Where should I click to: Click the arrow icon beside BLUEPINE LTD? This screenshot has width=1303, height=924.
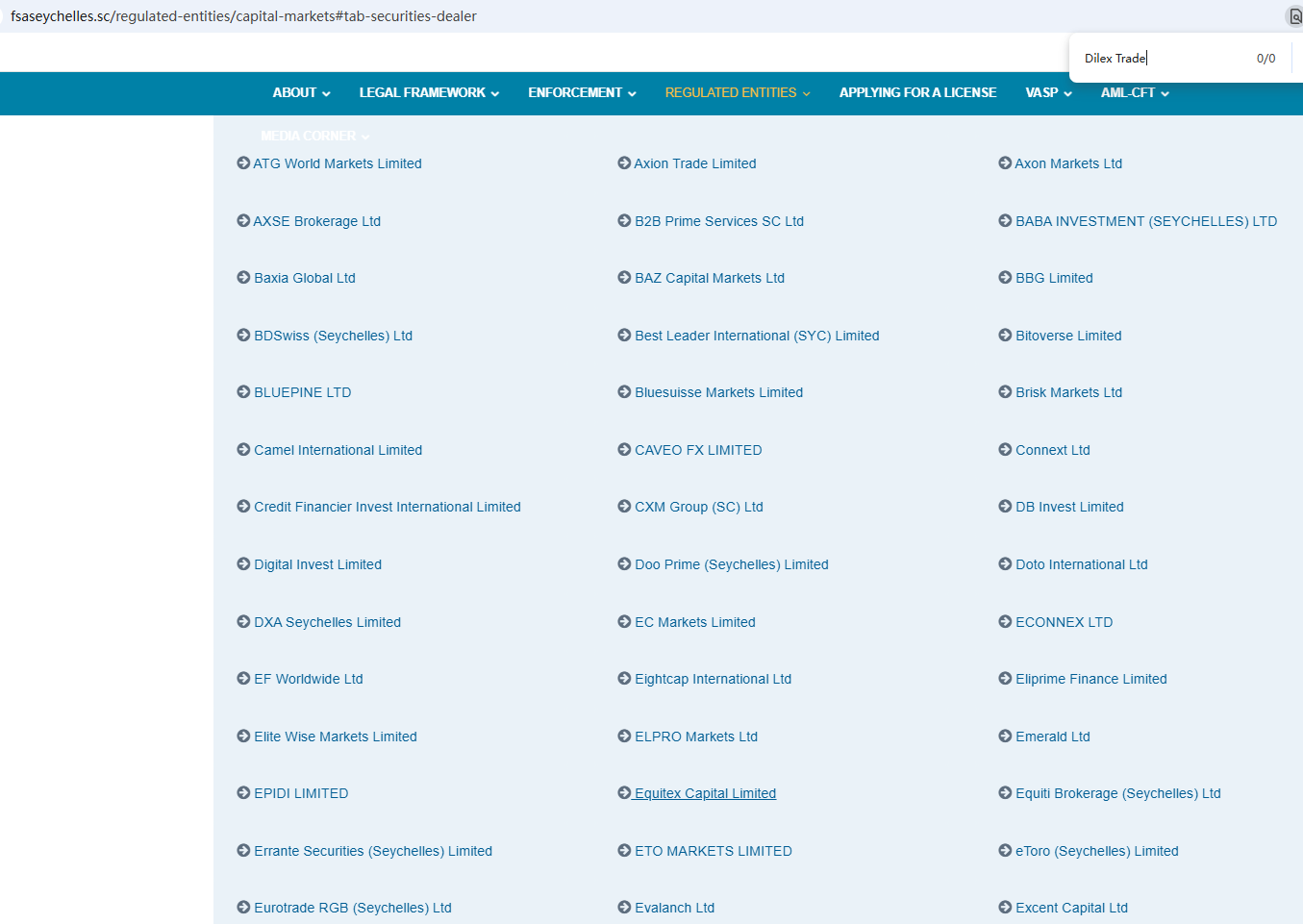(x=243, y=392)
